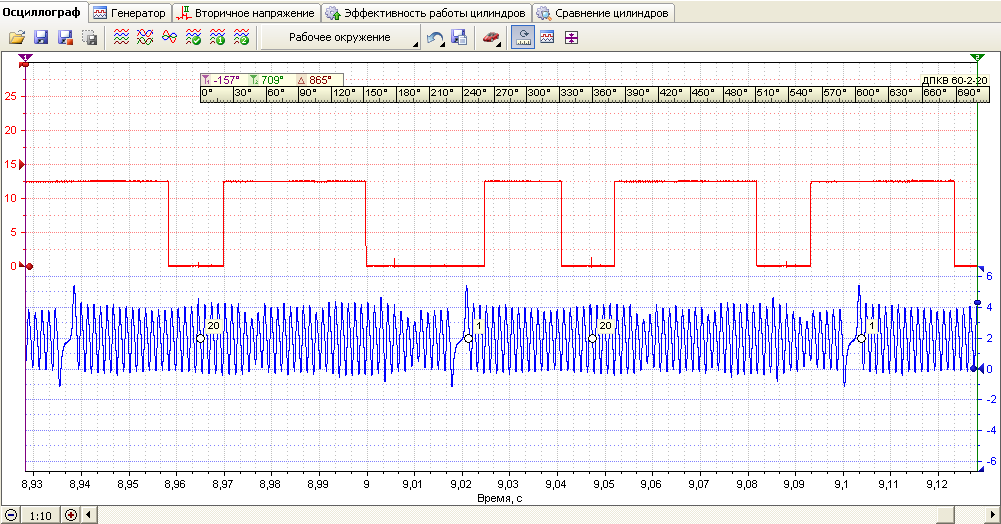Screen dimensions: 1001x524
Task: Open the Вторичное напряжение tab
Action: coord(246,13)
